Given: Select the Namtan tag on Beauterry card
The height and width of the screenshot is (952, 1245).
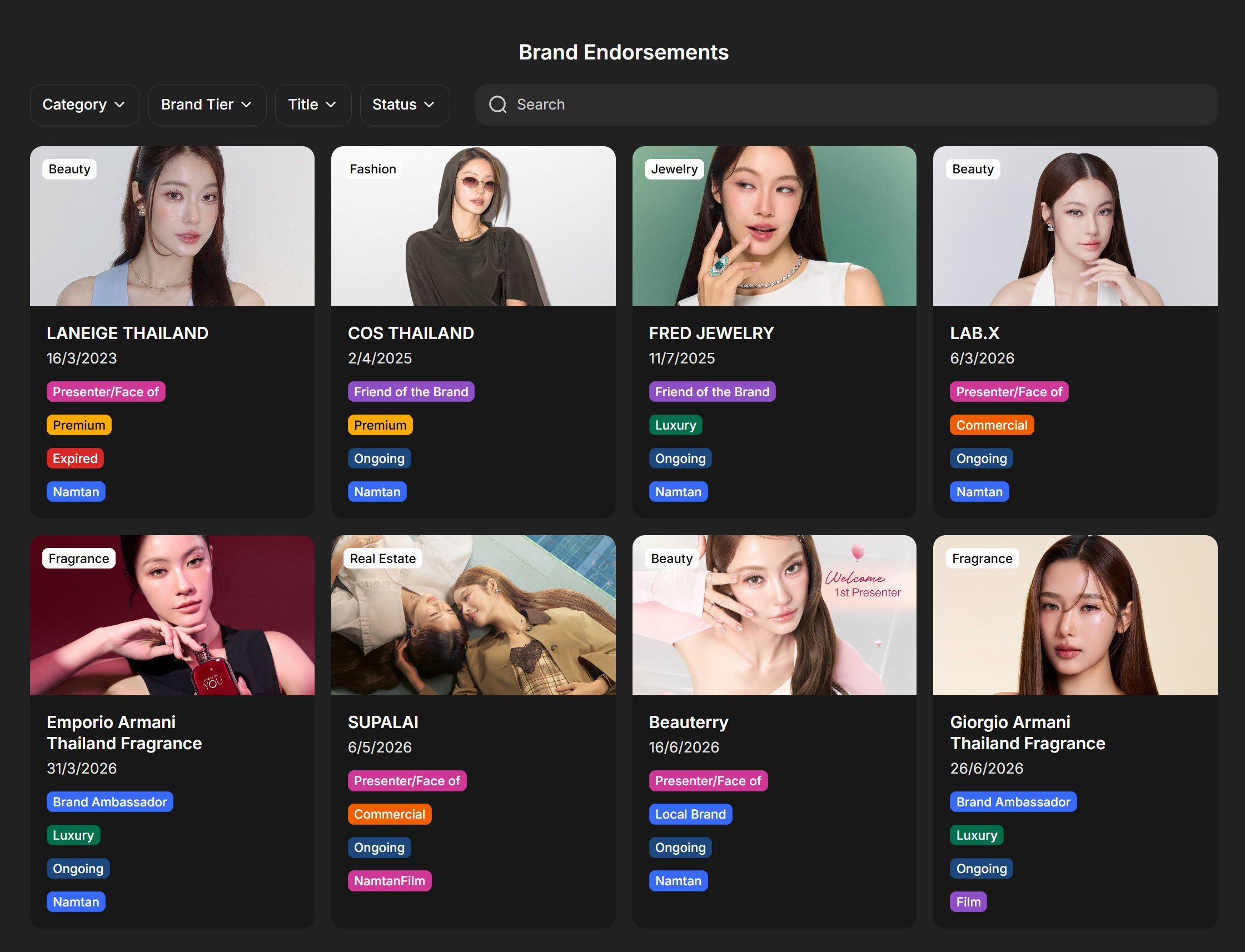Looking at the screenshot, I should click(678, 881).
